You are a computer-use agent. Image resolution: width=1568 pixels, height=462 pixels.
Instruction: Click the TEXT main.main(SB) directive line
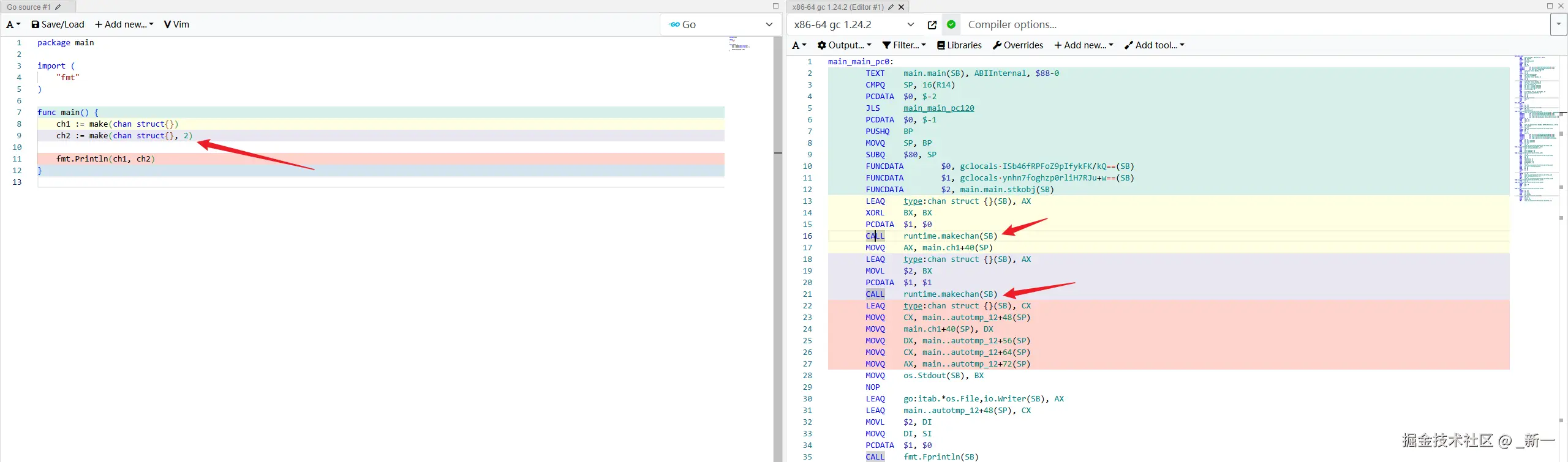coord(962,73)
